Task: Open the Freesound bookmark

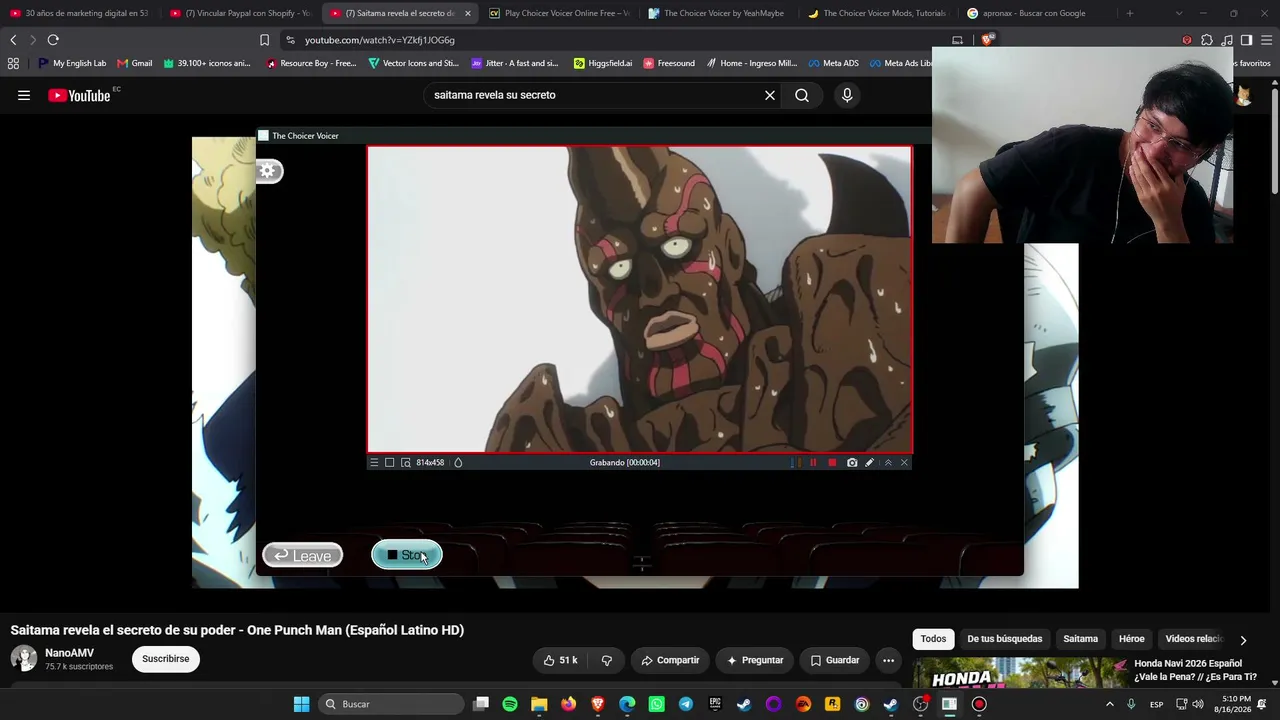Action: point(669,63)
